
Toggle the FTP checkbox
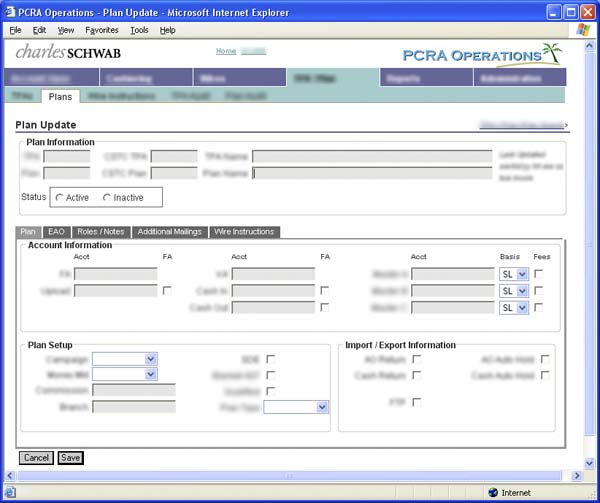coord(417,402)
